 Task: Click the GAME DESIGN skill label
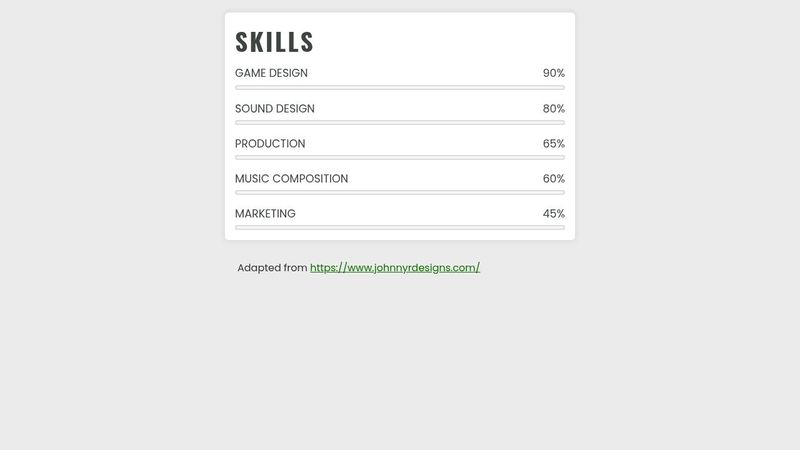point(271,73)
